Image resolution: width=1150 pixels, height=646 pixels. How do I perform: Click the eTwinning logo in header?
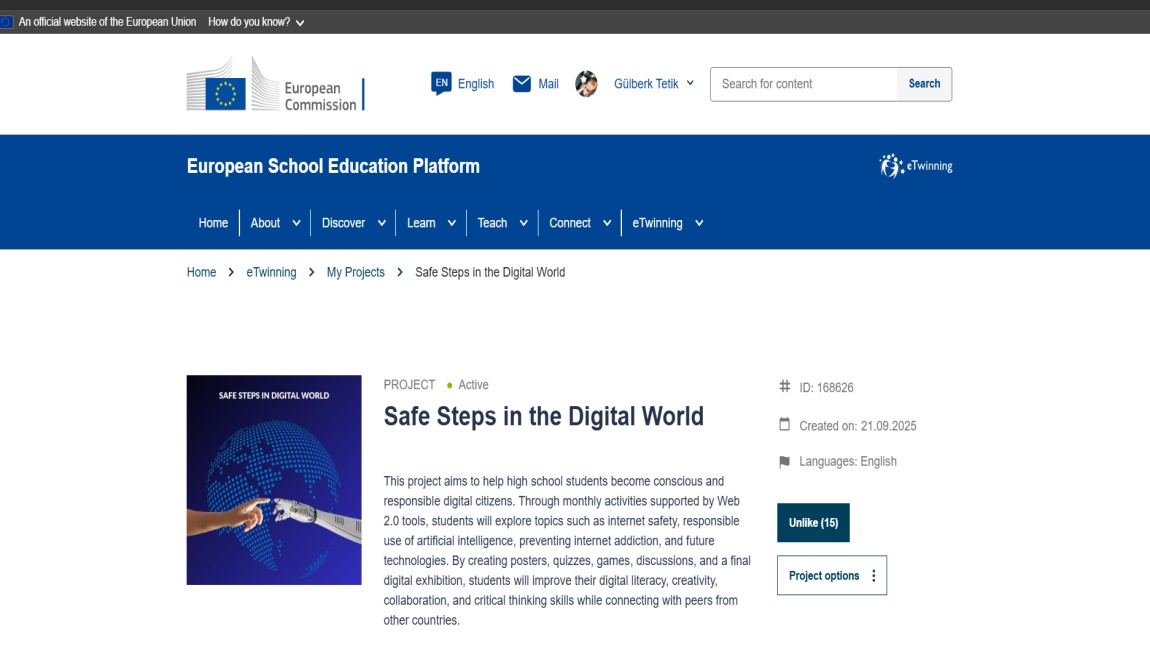pos(915,166)
